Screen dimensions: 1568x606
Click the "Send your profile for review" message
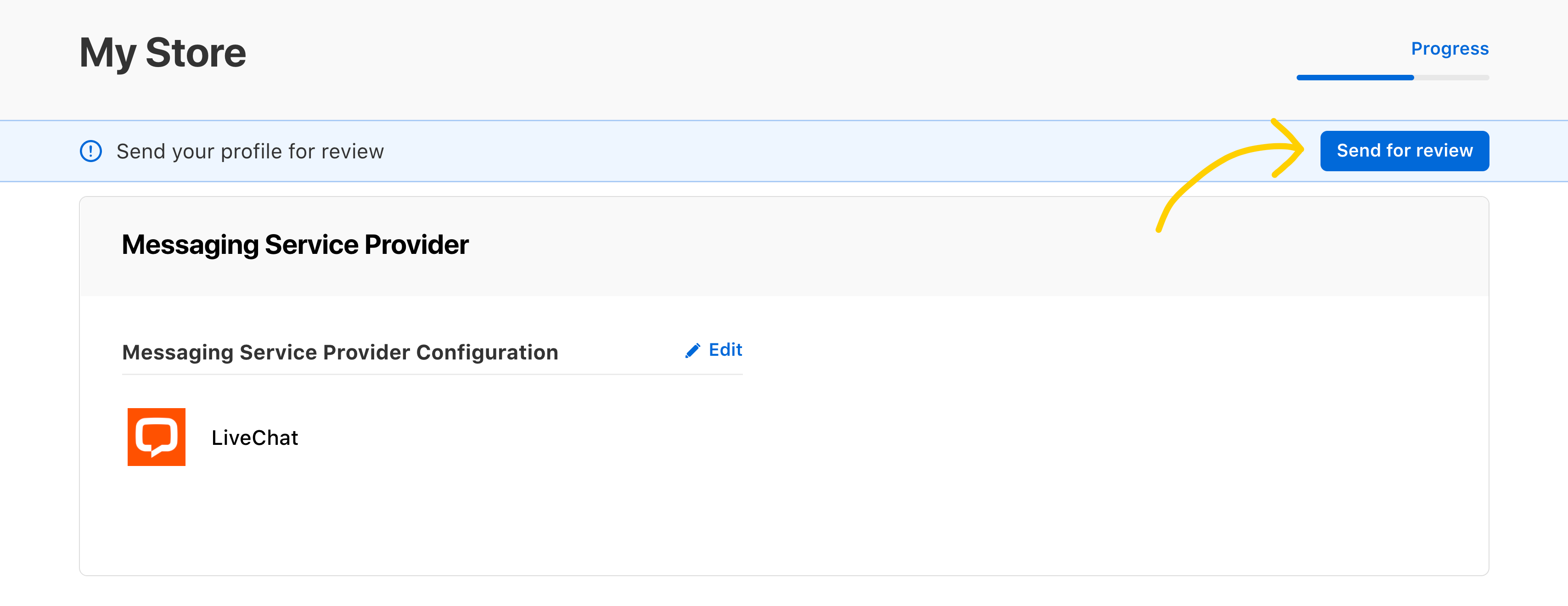[250, 151]
